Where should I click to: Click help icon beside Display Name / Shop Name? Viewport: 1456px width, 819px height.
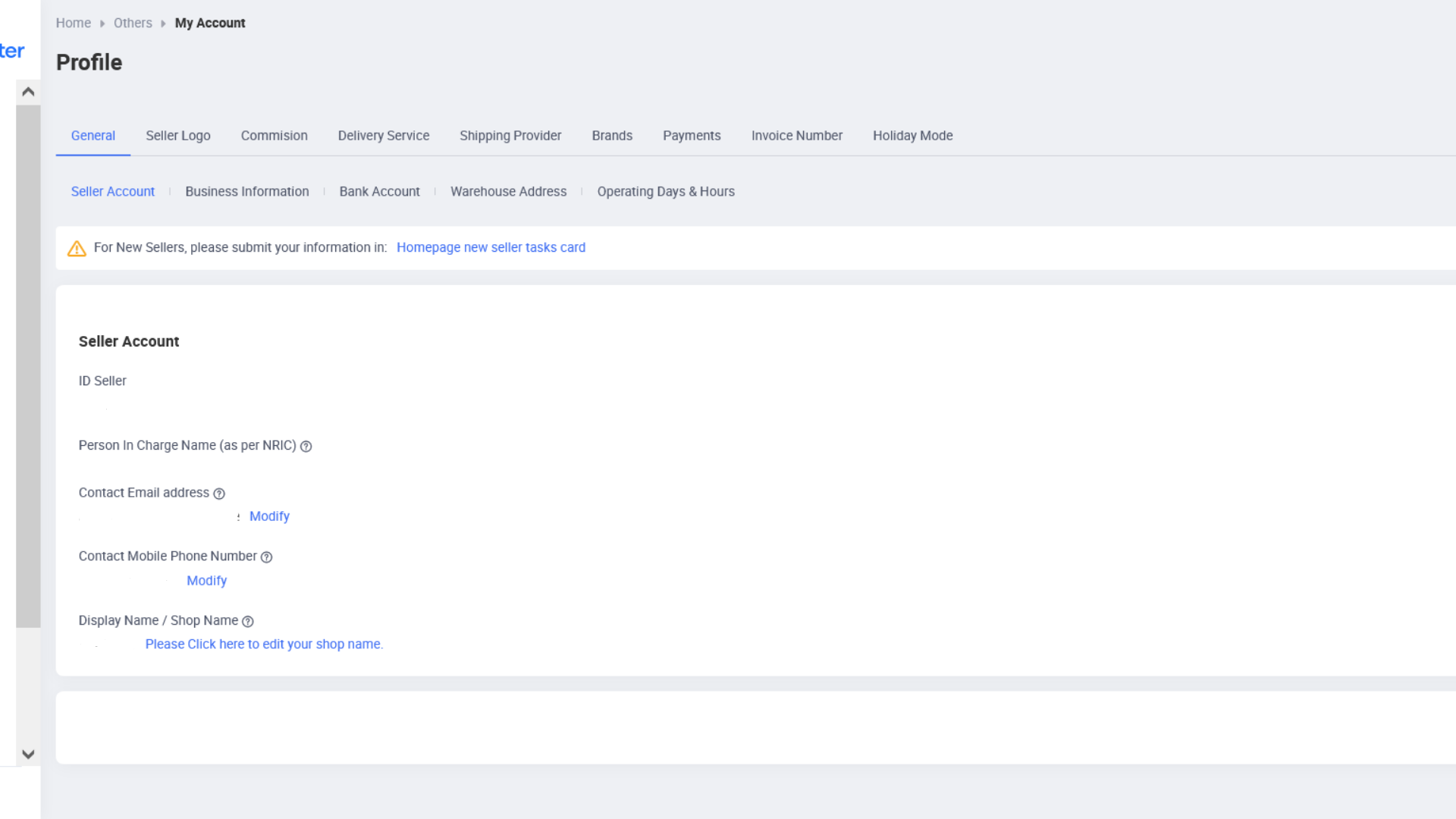247,622
